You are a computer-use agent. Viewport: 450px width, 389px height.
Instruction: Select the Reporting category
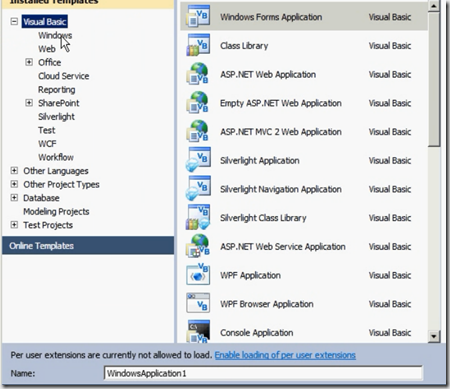click(57, 90)
